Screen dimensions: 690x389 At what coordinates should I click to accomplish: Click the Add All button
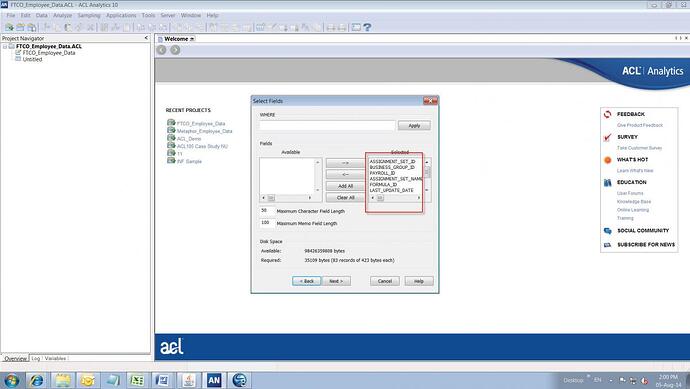coord(345,186)
